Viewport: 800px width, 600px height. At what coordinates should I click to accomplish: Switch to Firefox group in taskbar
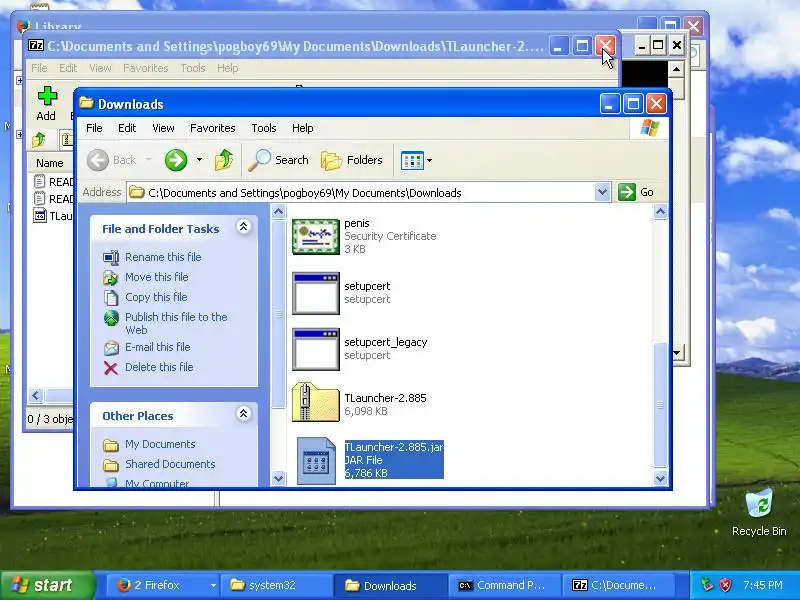163,585
